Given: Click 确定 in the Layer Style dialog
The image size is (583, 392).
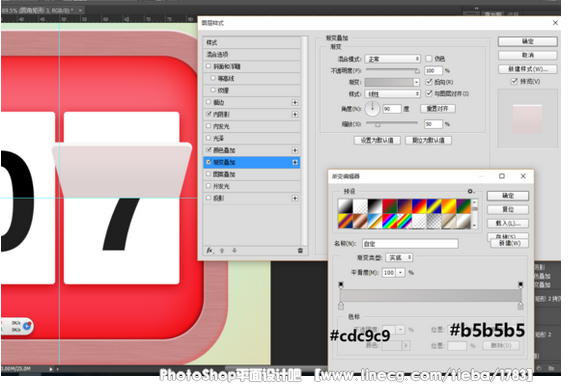Looking at the screenshot, I should click(528, 41).
